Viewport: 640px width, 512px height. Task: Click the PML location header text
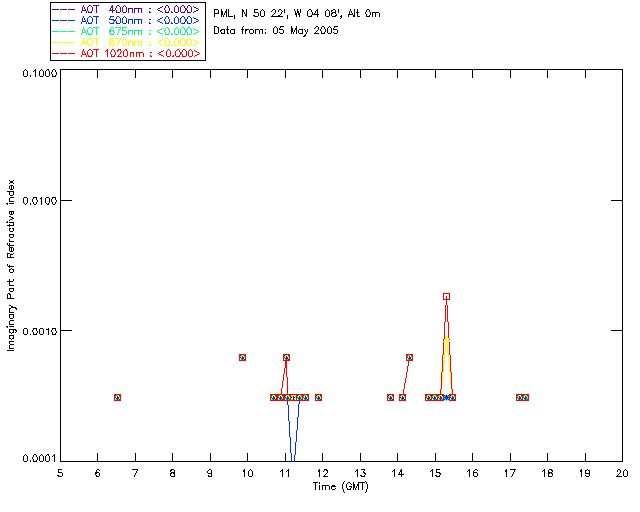[x=297, y=14]
